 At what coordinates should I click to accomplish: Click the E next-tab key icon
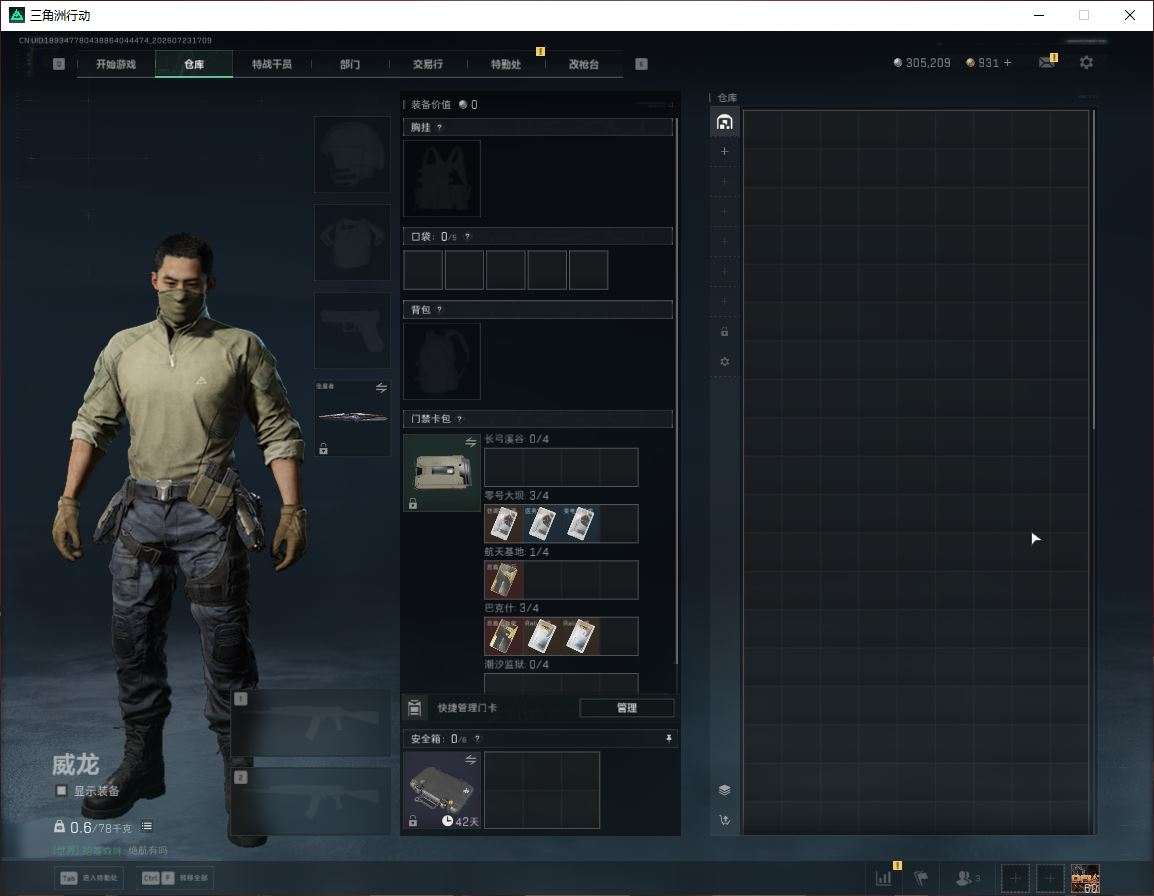pos(641,64)
